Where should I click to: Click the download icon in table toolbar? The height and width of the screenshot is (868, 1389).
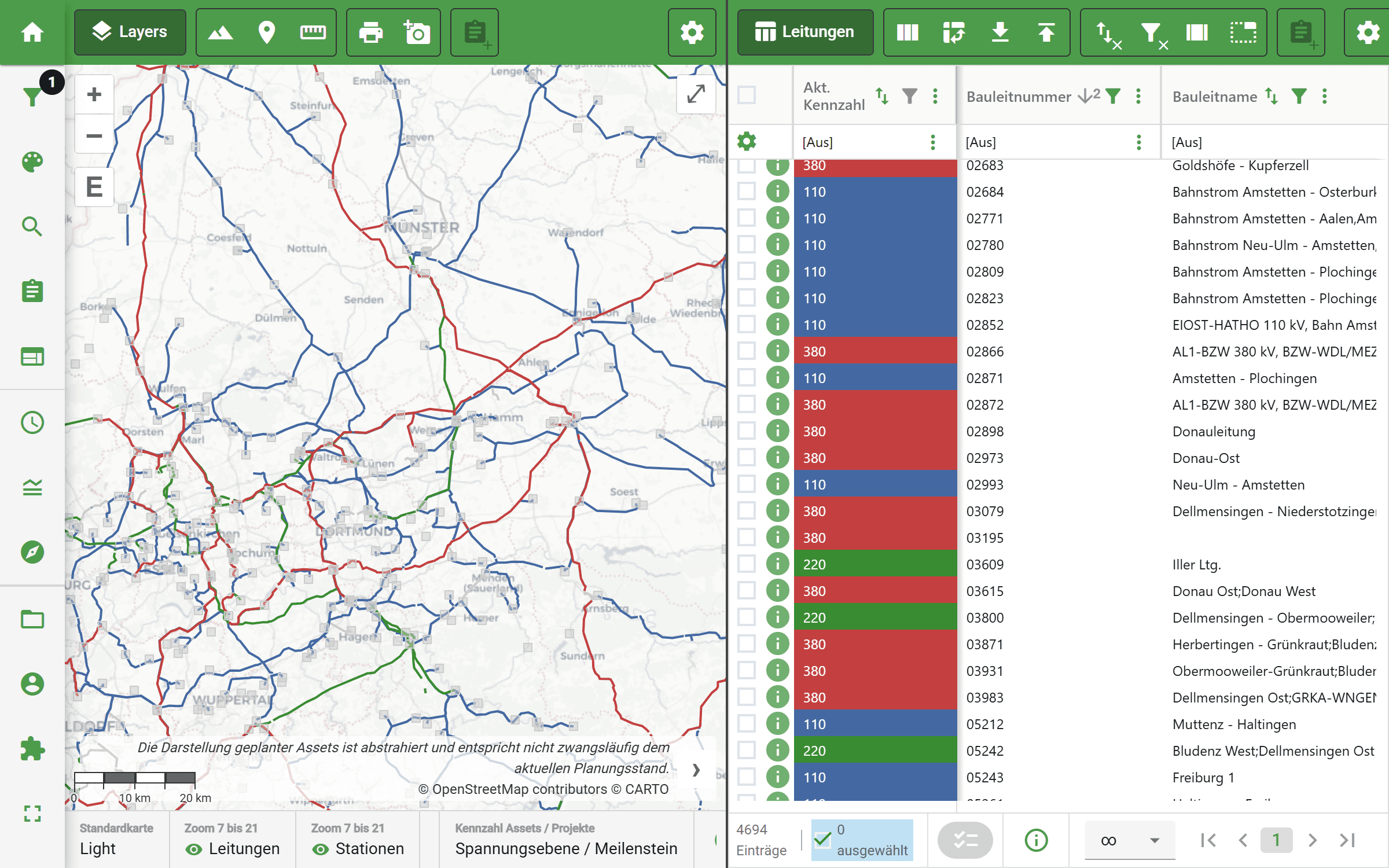point(1000,32)
